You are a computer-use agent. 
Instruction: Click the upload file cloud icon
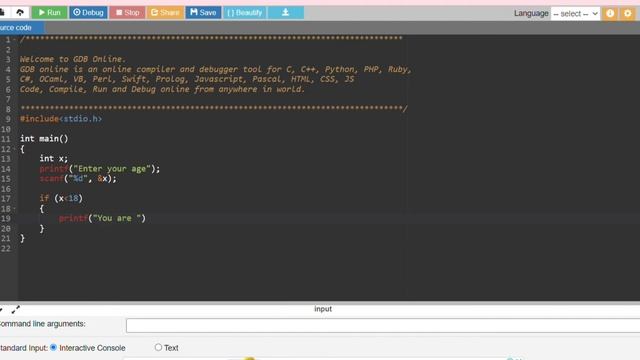[x=20, y=13]
